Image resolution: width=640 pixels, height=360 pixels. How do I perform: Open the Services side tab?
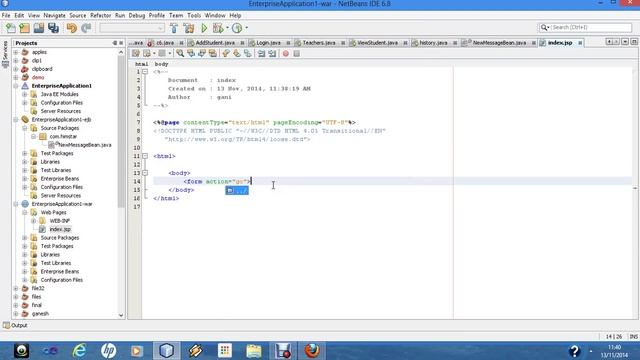point(5,54)
